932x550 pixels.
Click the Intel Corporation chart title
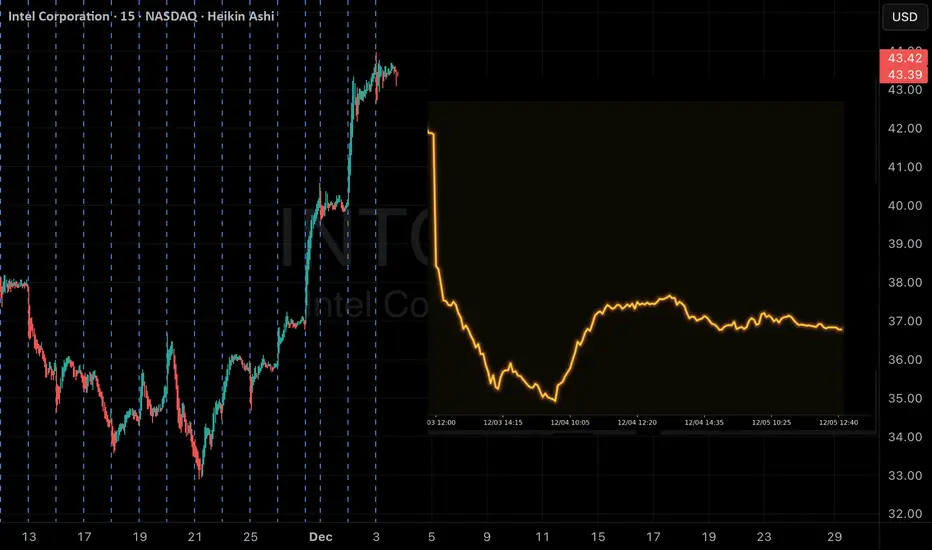point(141,16)
